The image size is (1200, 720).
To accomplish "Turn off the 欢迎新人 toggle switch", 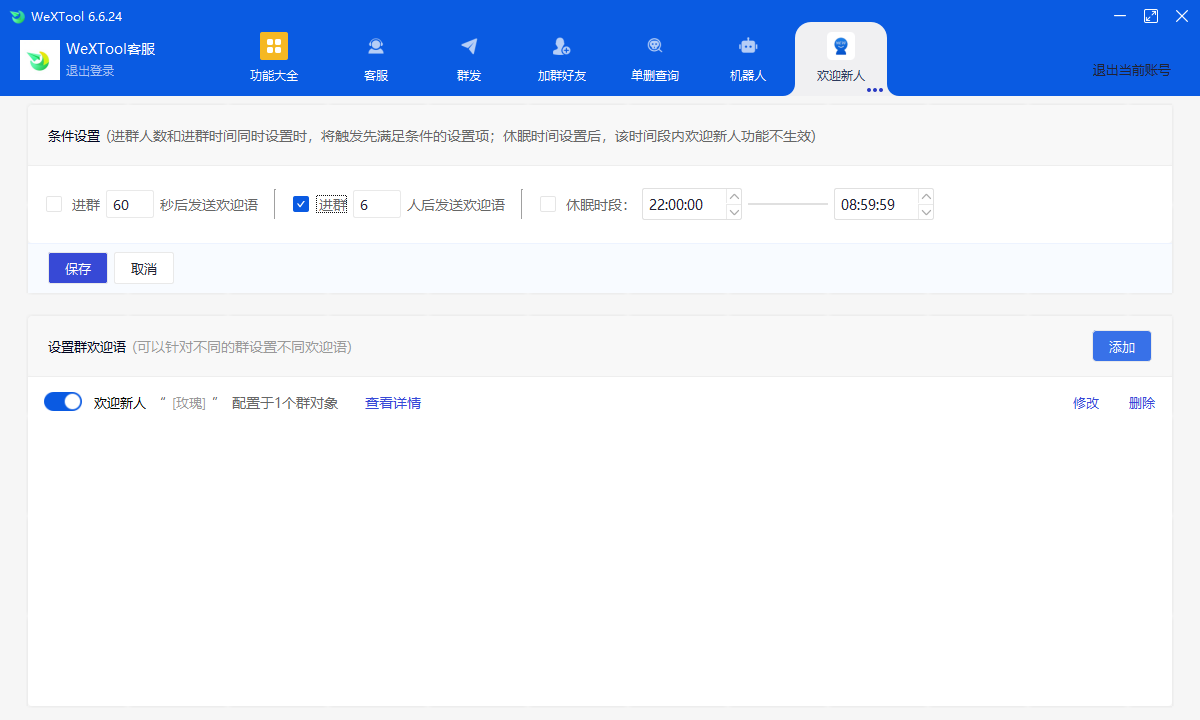I will tap(63, 402).
